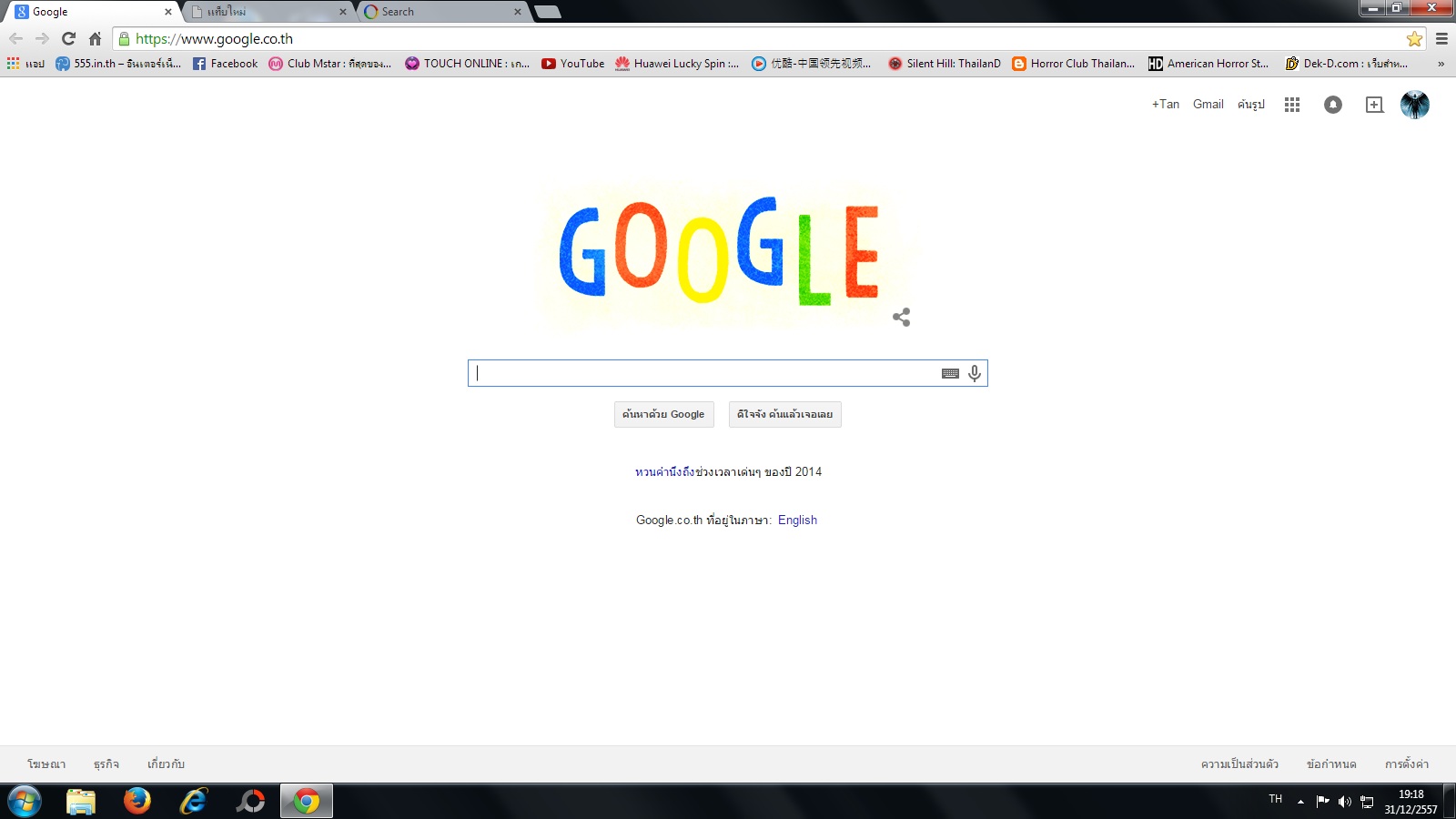Open the Google apps grid
Image resolution: width=1456 pixels, height=819 pixels.
(1292, 105)
